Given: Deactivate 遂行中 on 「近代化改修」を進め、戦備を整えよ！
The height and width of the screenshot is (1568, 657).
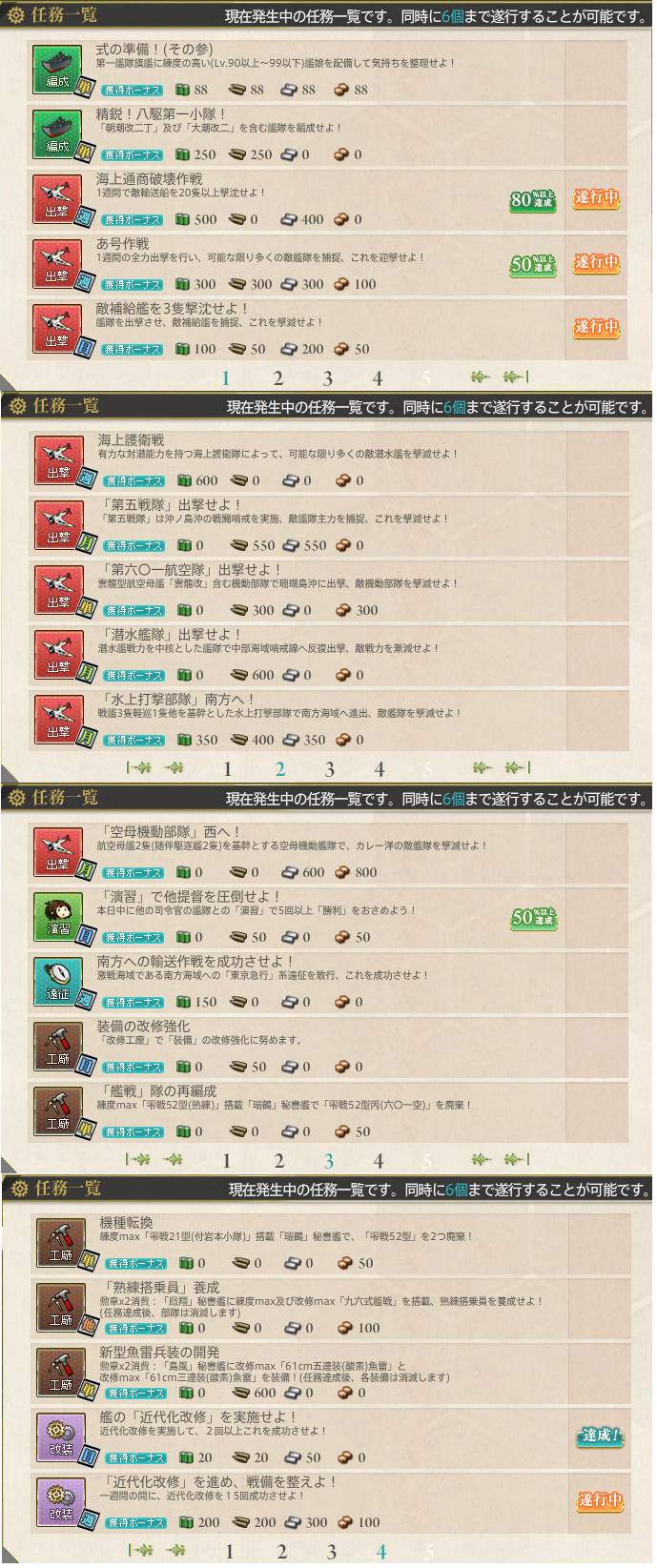Looking at the screenshot, I should tap(600, 1501).
